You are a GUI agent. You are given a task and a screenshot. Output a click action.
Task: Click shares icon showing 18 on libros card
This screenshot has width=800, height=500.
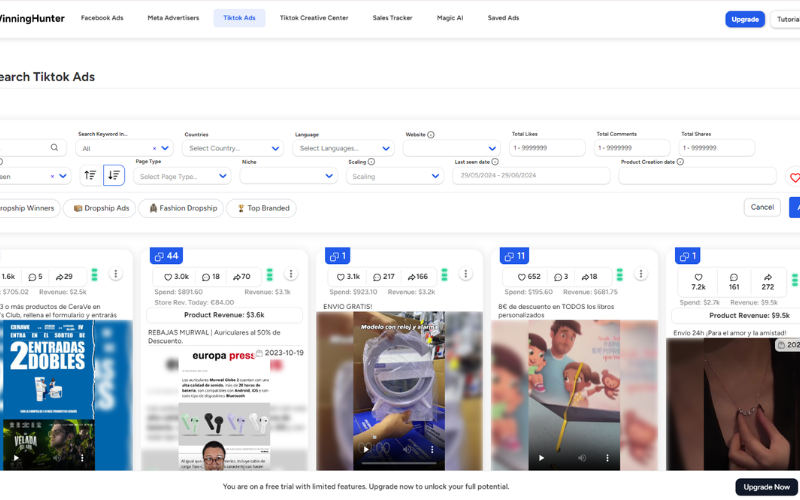tap(585, 277)
